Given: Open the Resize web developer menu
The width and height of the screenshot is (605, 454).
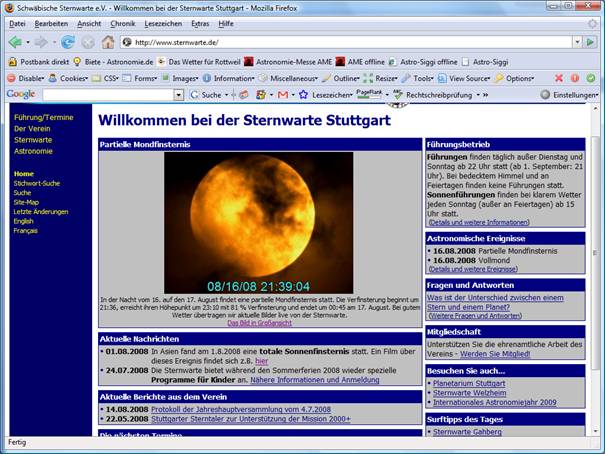Looking at the screenshot, I should click(x=381, y=78).
